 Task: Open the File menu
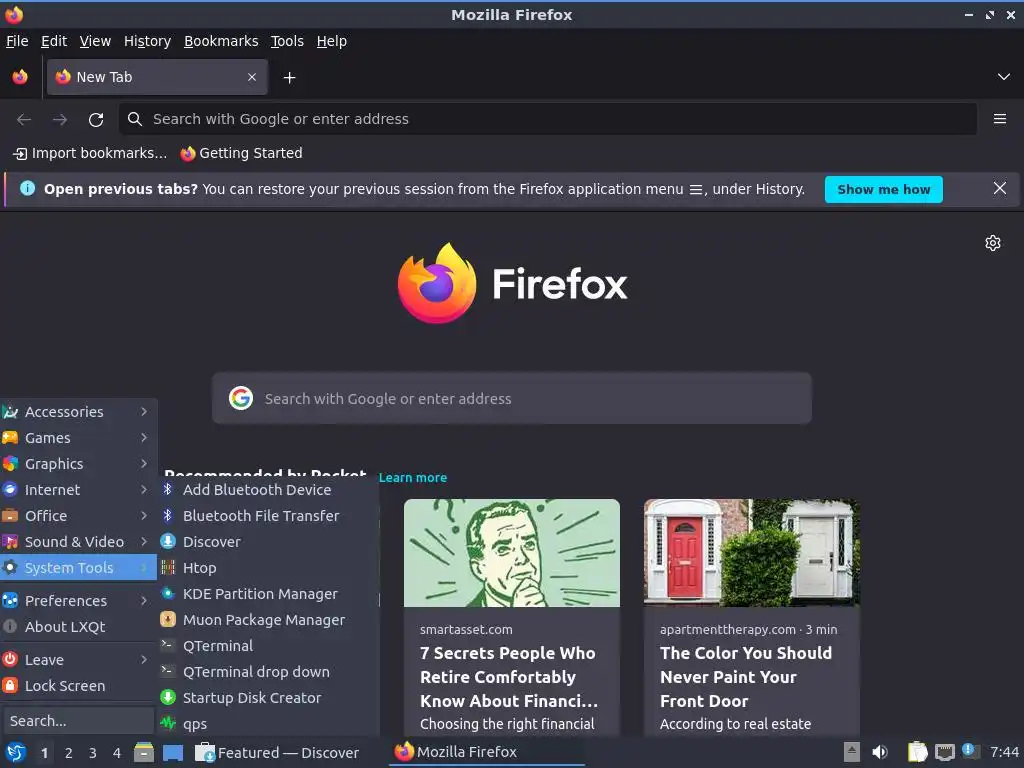[17, 41]
